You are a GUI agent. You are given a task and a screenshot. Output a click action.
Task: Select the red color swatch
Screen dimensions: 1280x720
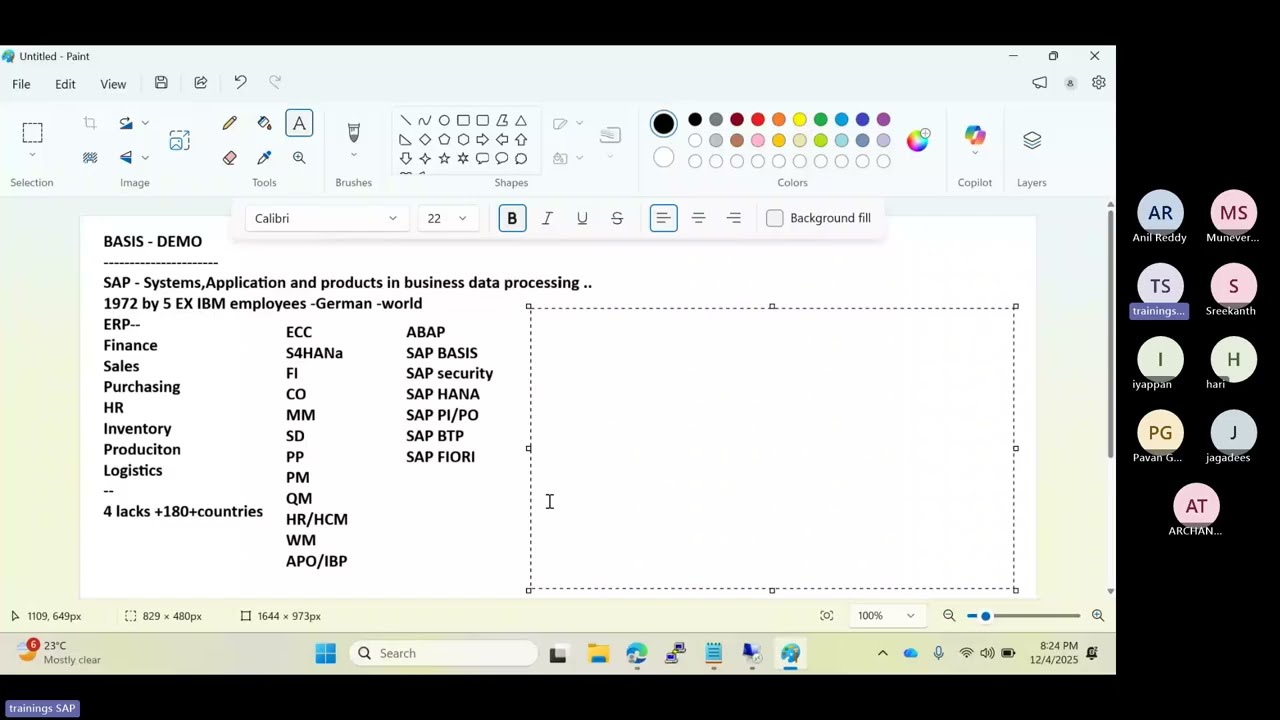(757, 120)
